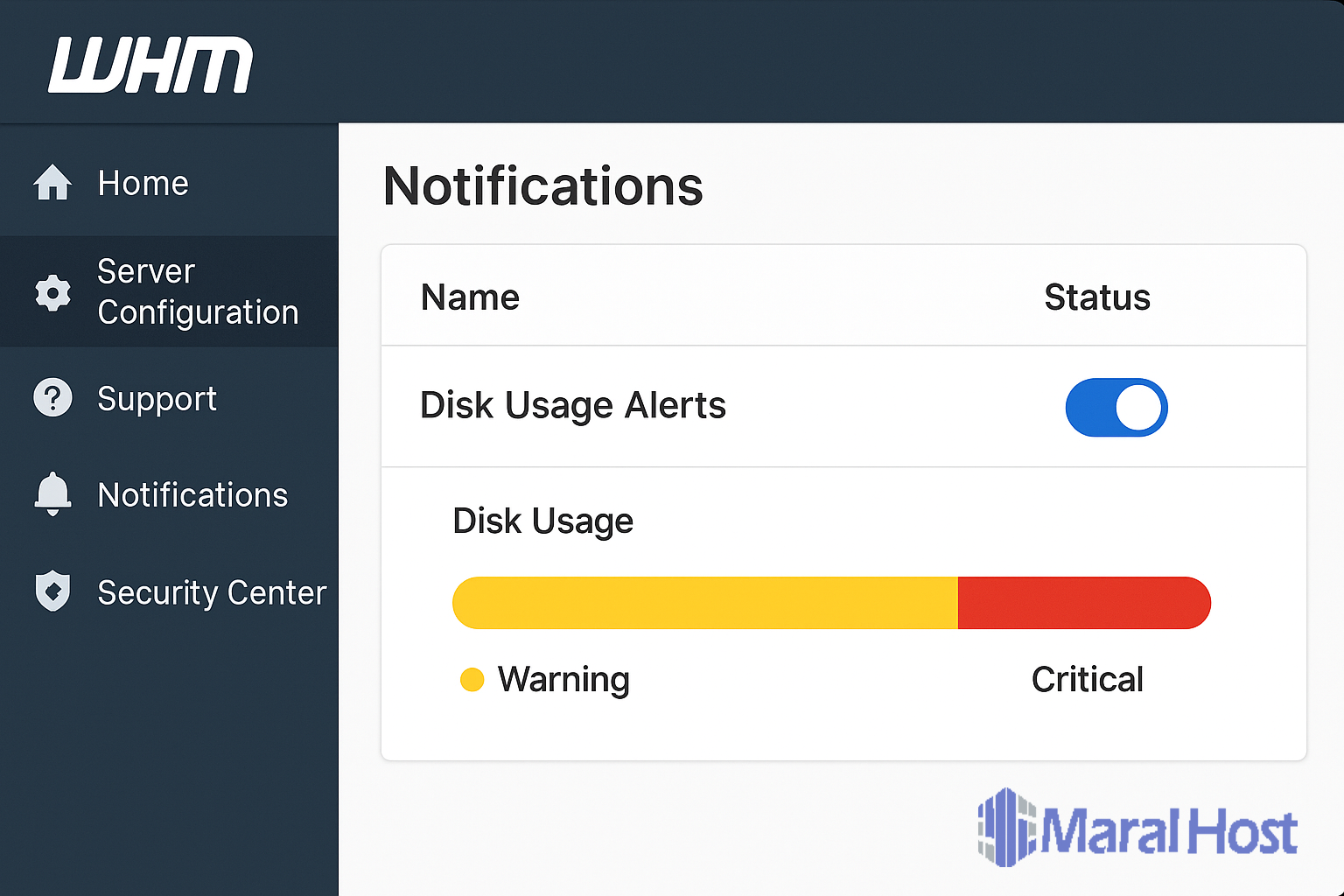Click the yellow Warning legend dot

click(x=472, y=680)
